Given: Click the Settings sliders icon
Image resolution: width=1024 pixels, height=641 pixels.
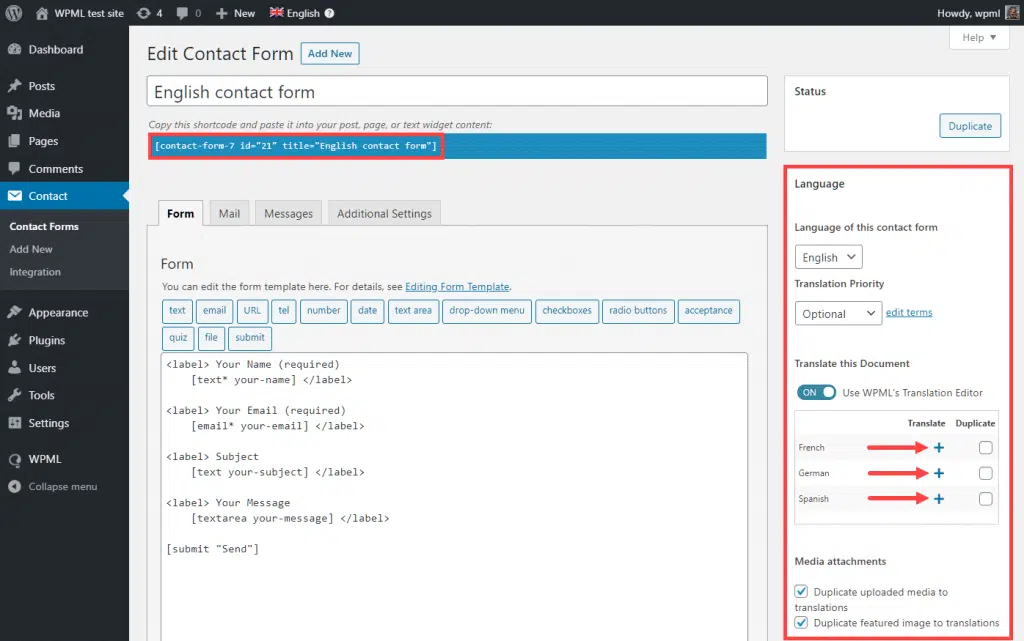Looking at the screenshot, I should pos(14,423).
